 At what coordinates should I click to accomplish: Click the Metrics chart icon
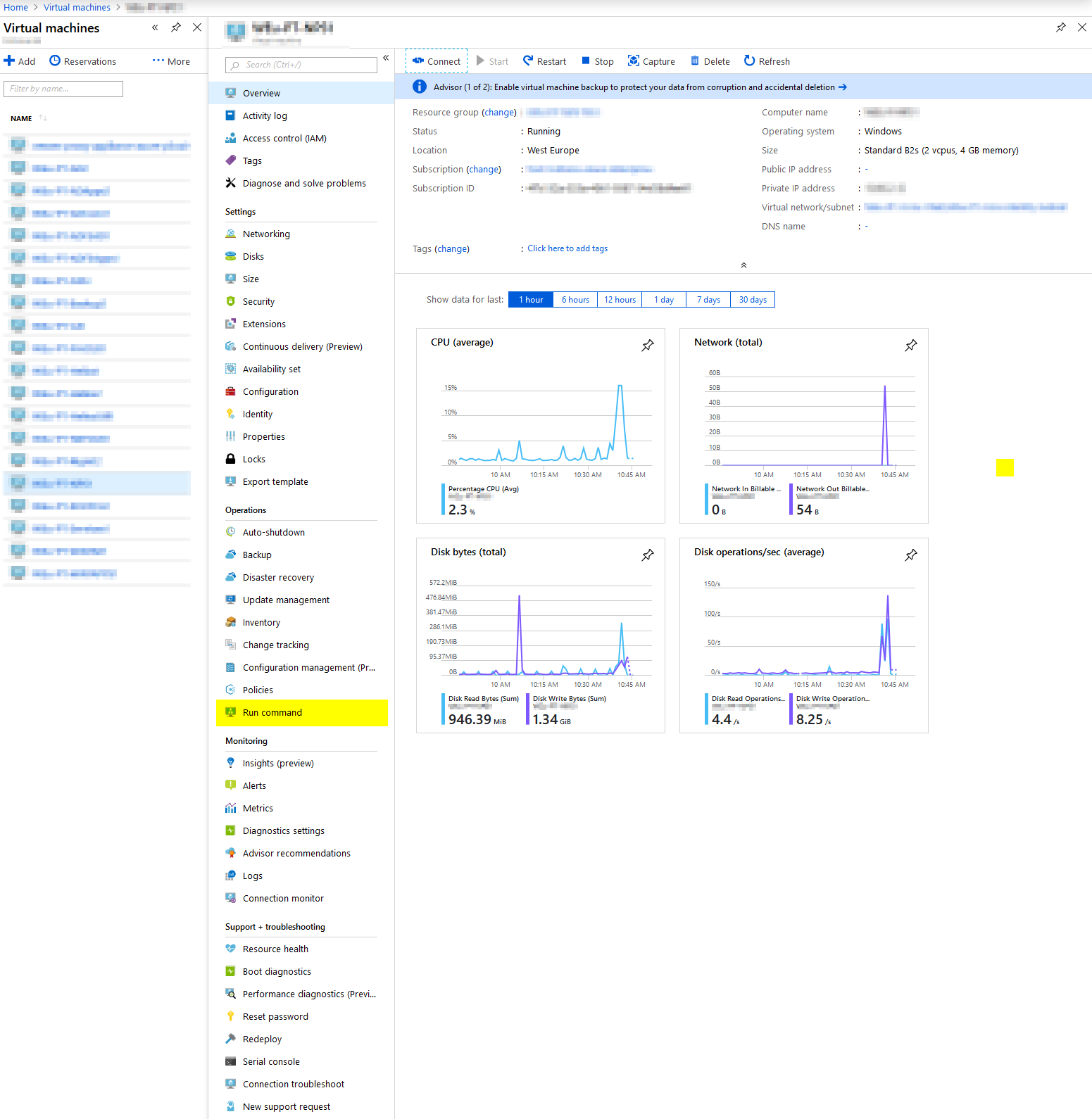tap(230, 808)
